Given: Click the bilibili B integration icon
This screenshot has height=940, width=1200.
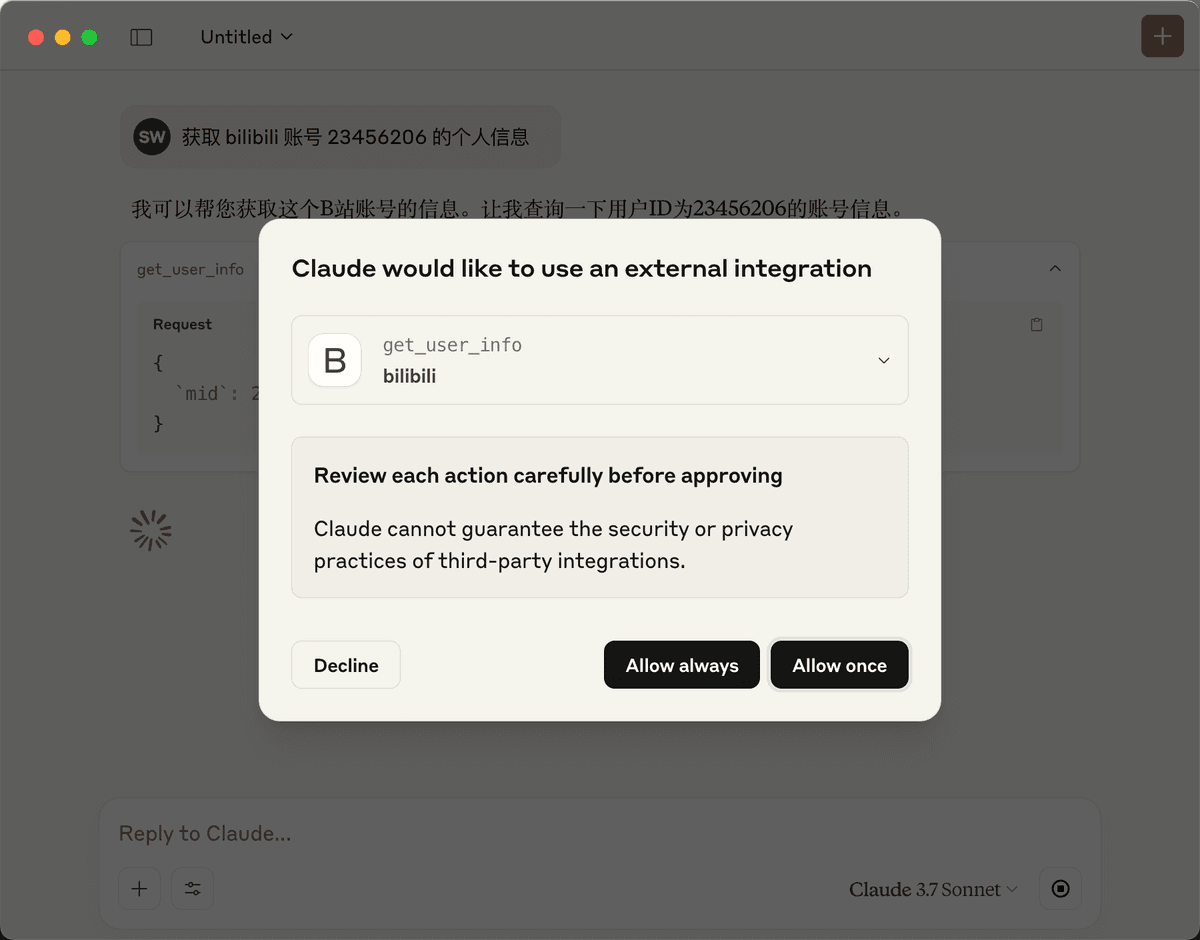Looking at the screenshot, I should [x=335, y=360].
